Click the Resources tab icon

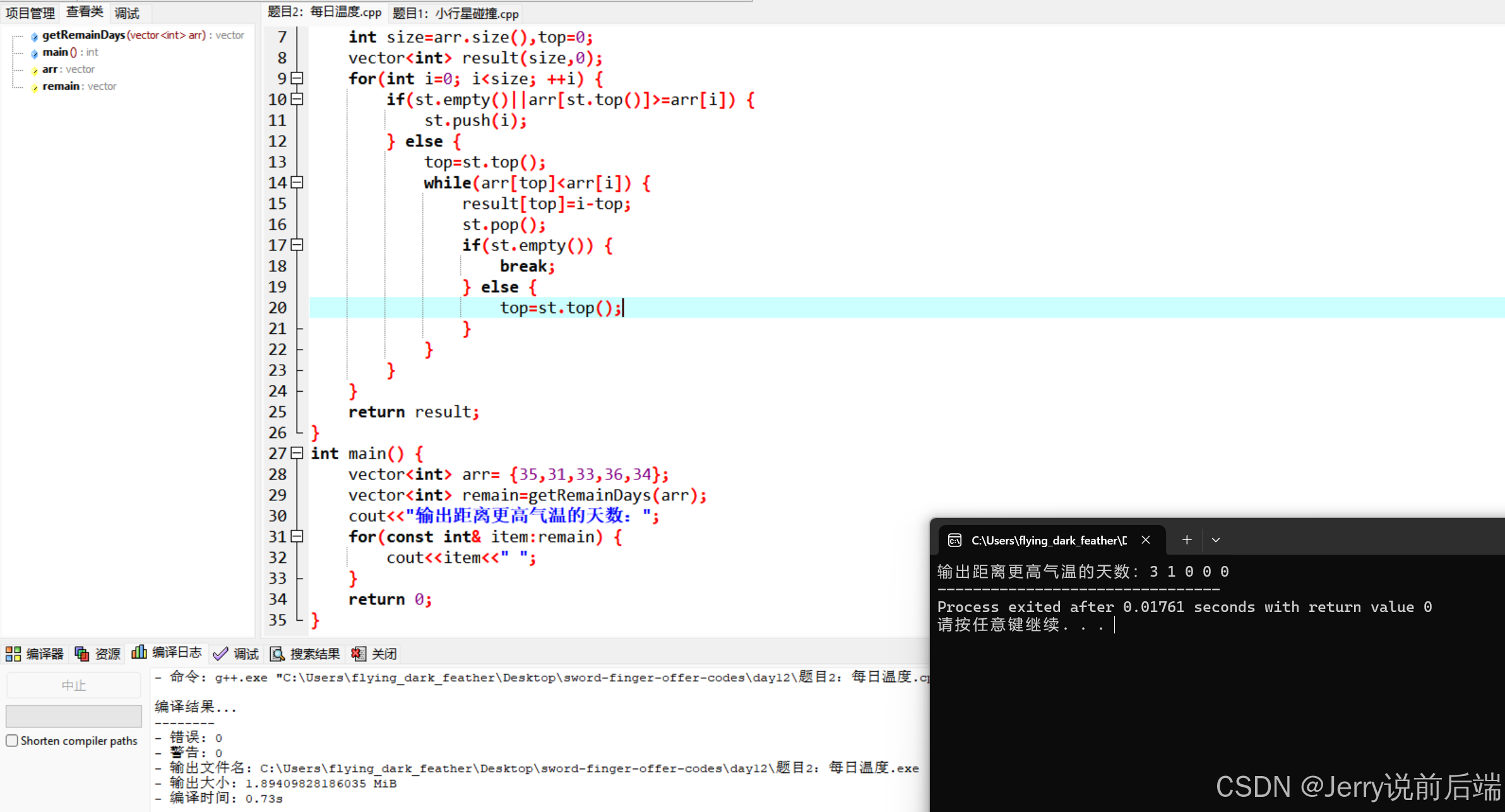[82, 654]
